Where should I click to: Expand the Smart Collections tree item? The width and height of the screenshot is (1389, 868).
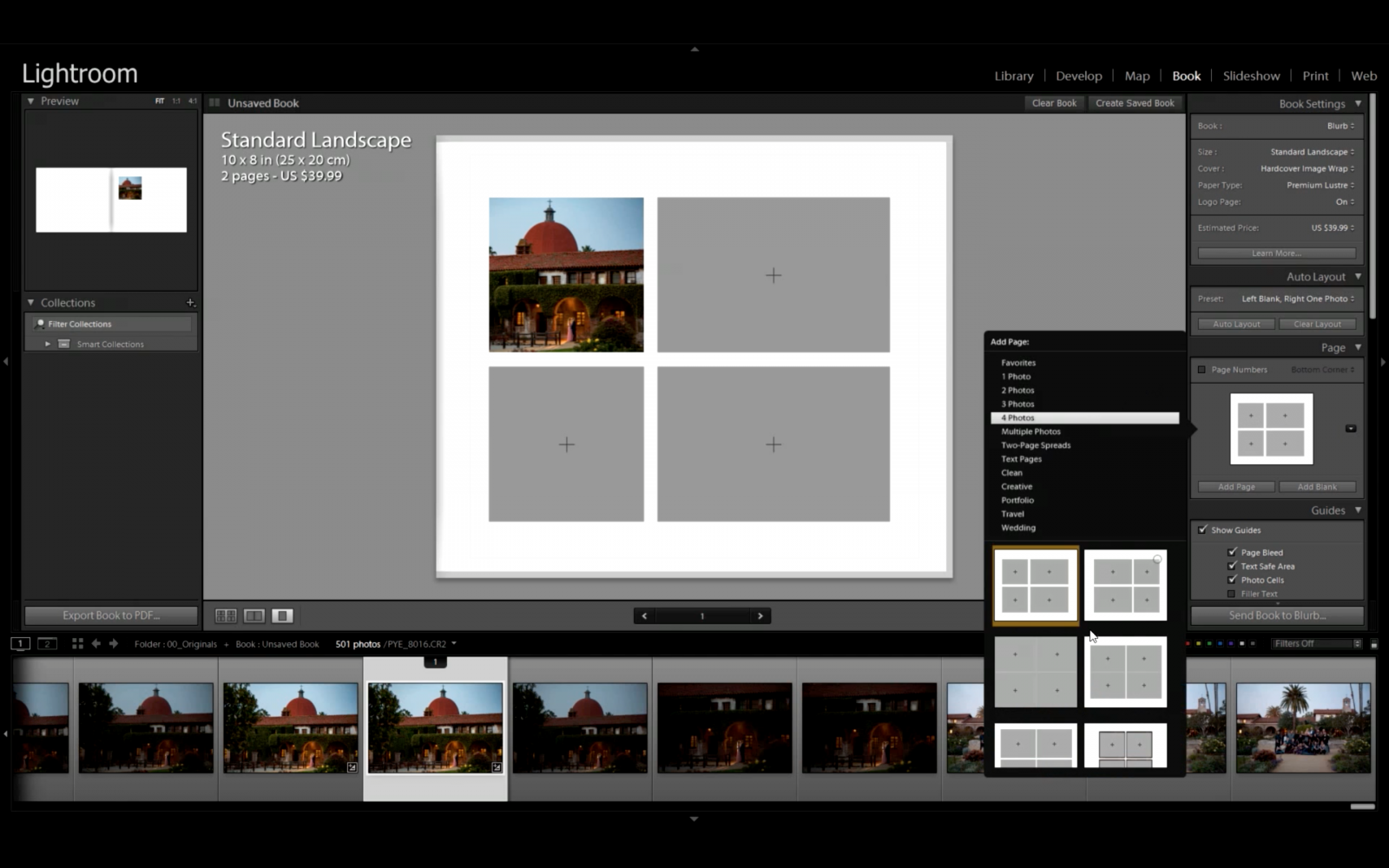49,343
